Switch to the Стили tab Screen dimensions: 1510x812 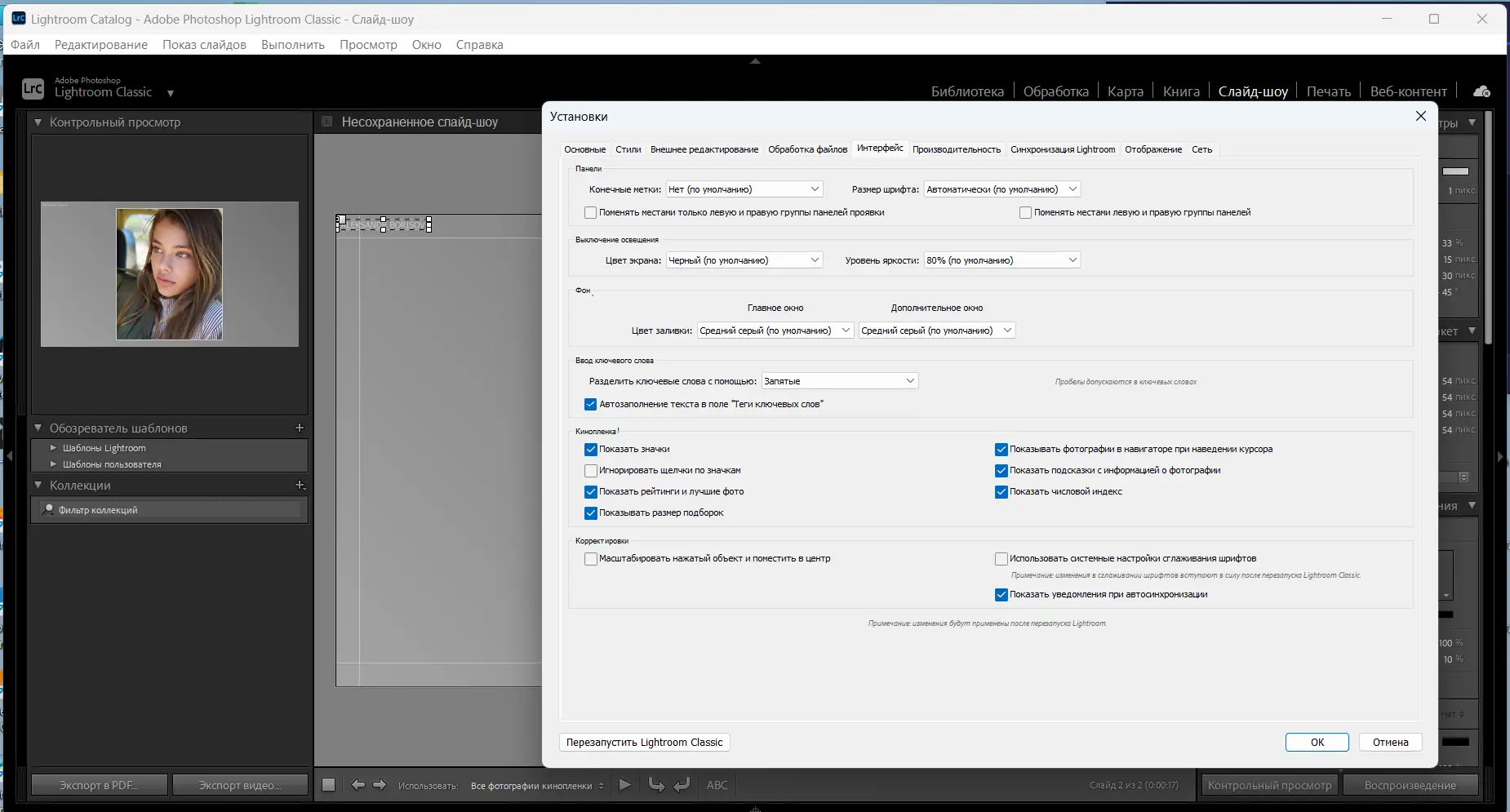coord(628,149)
